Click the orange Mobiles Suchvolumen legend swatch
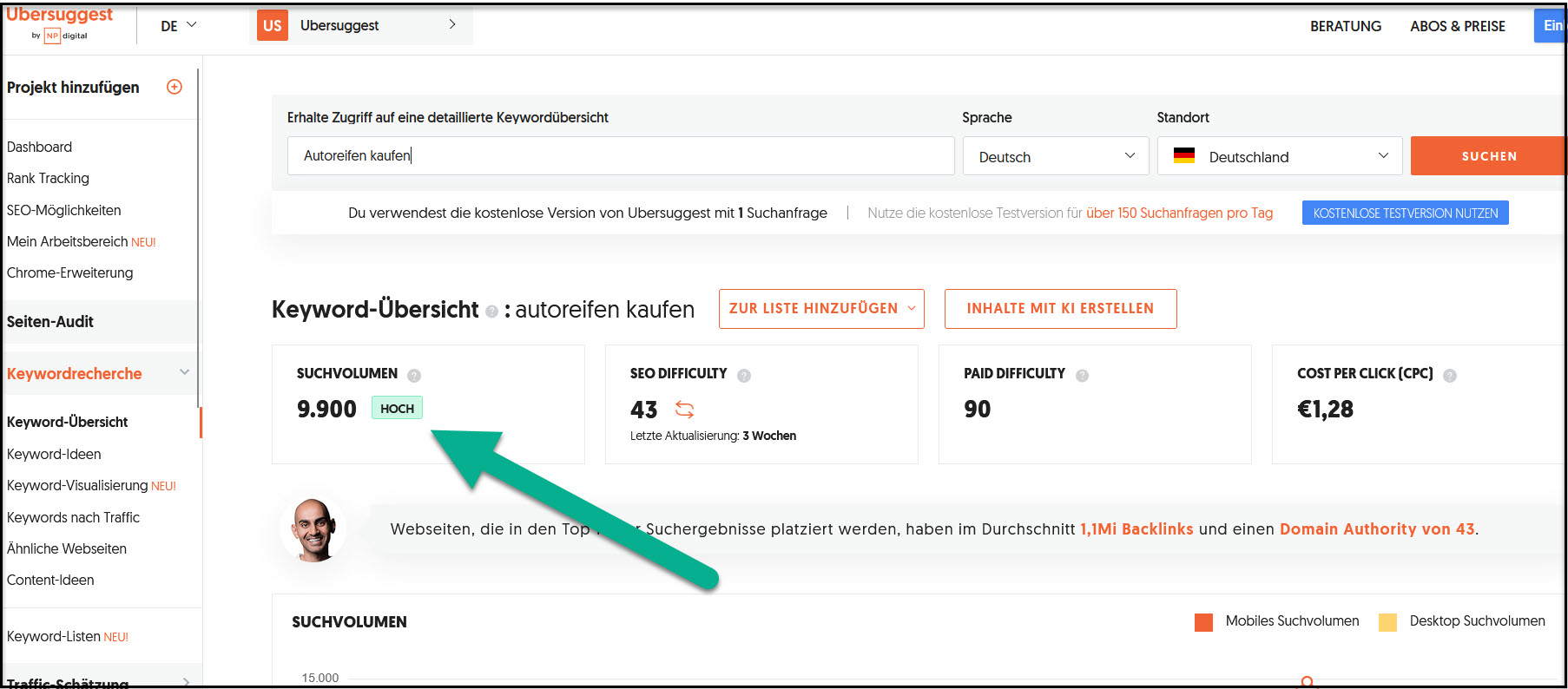The width and height of the screenshot is (1568, 689). click(x=1203, y=621)
